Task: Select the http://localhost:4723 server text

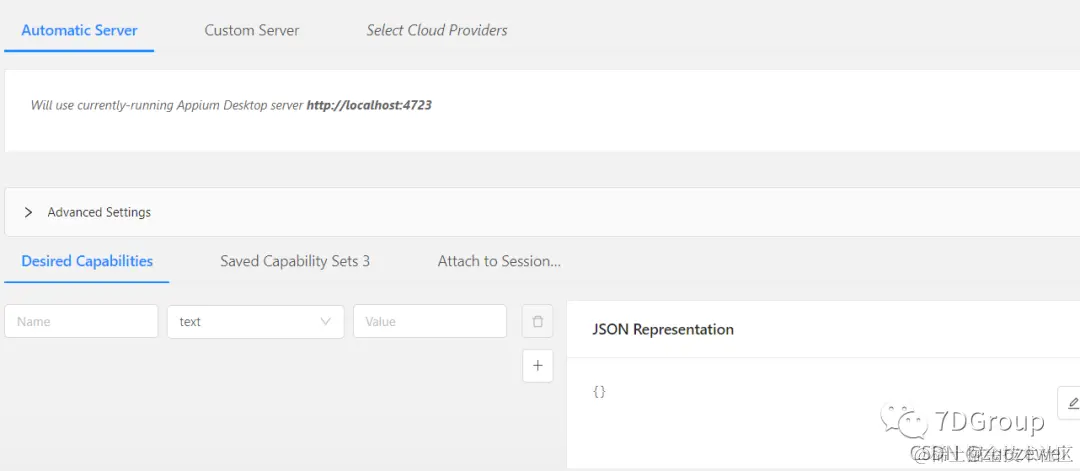Action: pos(369,105)
